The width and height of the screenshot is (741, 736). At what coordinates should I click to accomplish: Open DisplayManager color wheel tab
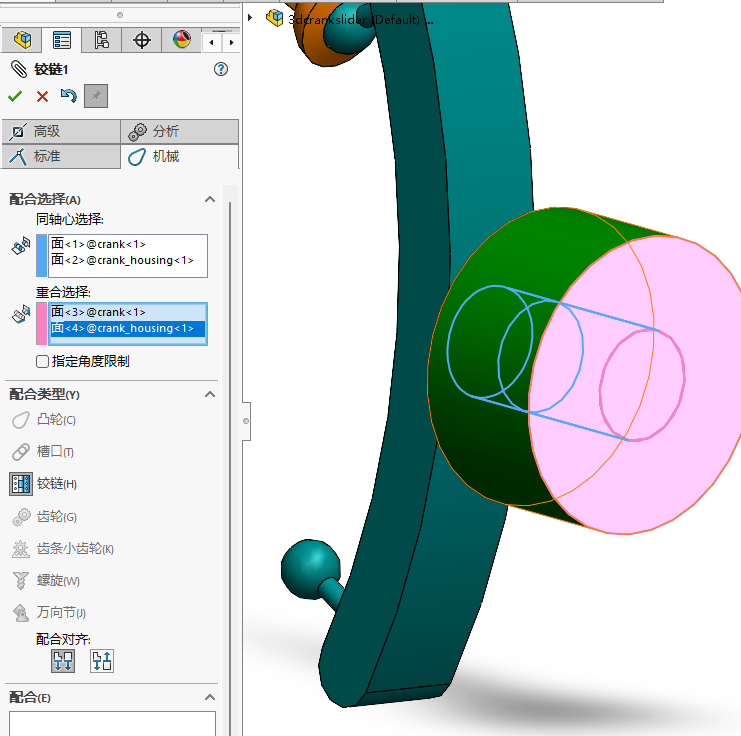click(181, 40)
